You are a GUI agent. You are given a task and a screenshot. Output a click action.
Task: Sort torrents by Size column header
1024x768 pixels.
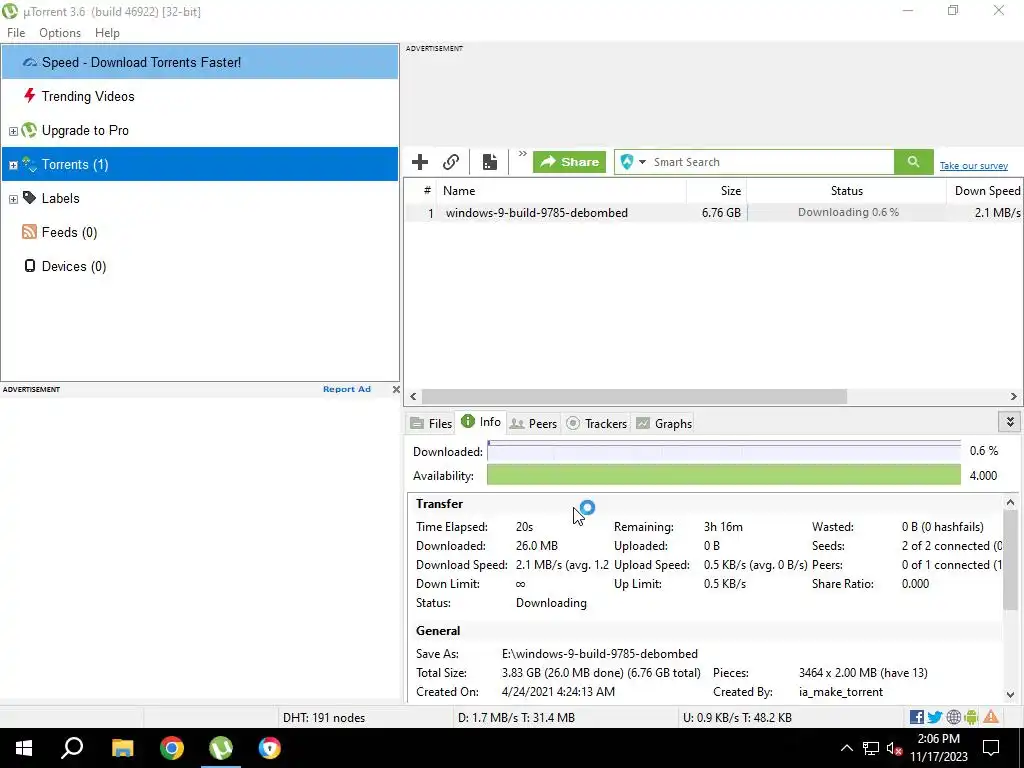pyautogui.click(x=716, y=191)
